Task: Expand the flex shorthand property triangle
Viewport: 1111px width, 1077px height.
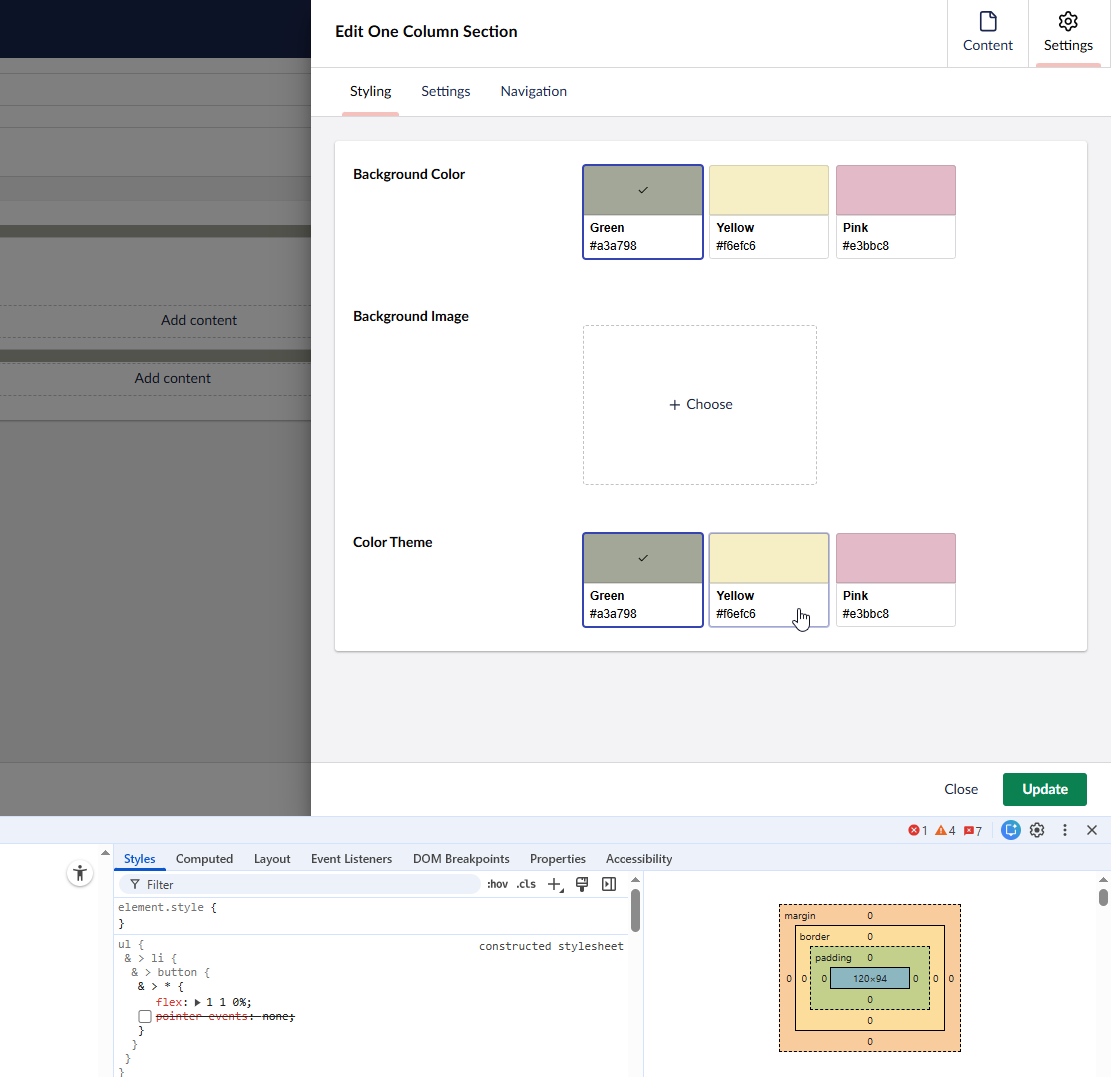Action: point(198,1002)
